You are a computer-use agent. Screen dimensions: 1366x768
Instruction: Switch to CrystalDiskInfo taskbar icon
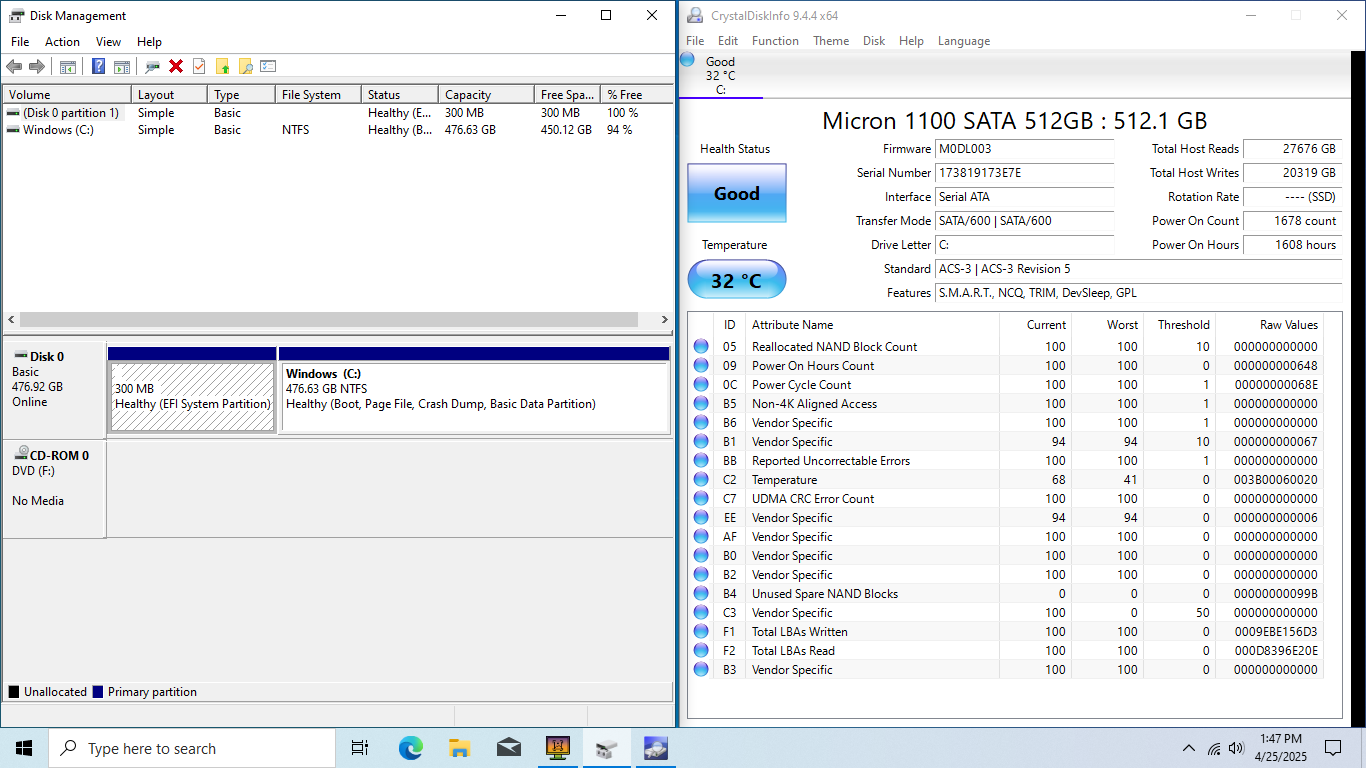655,748
